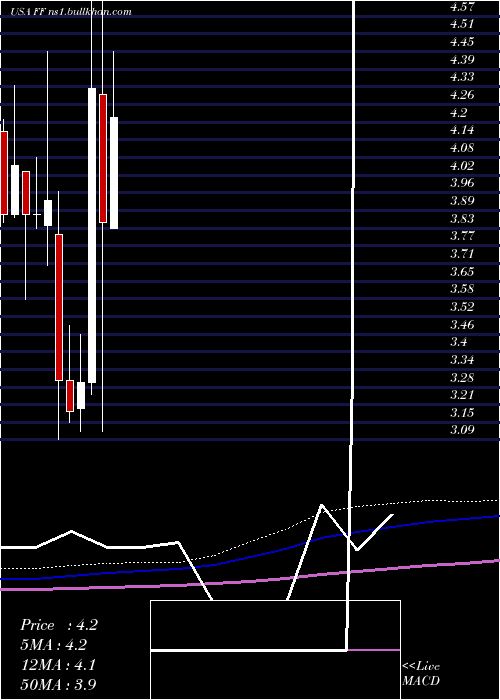Click the 4.45 price axis label
This screenshot has height=700, width=500.
coord(462,42)
